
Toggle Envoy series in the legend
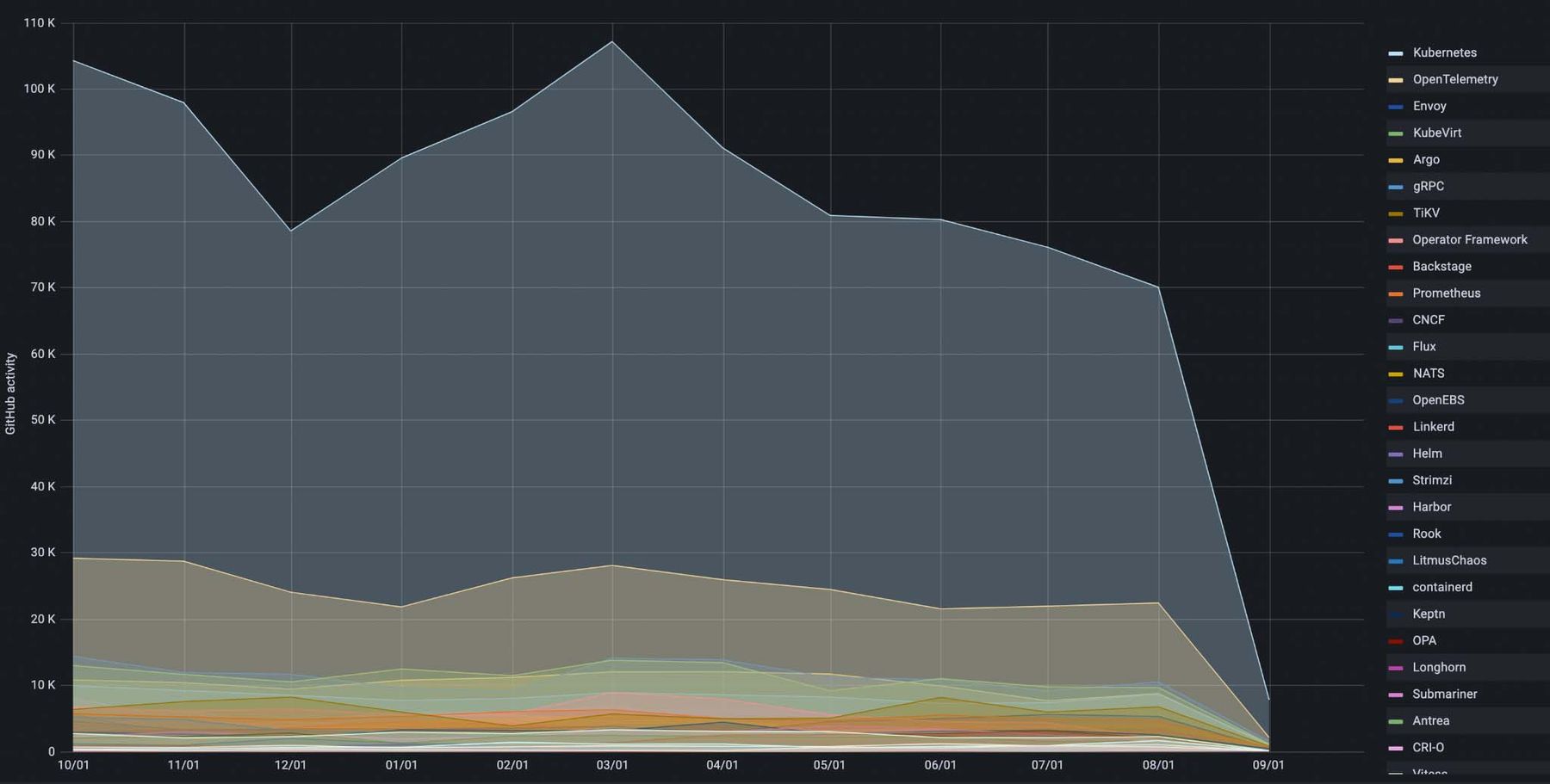coord(1429,106)
